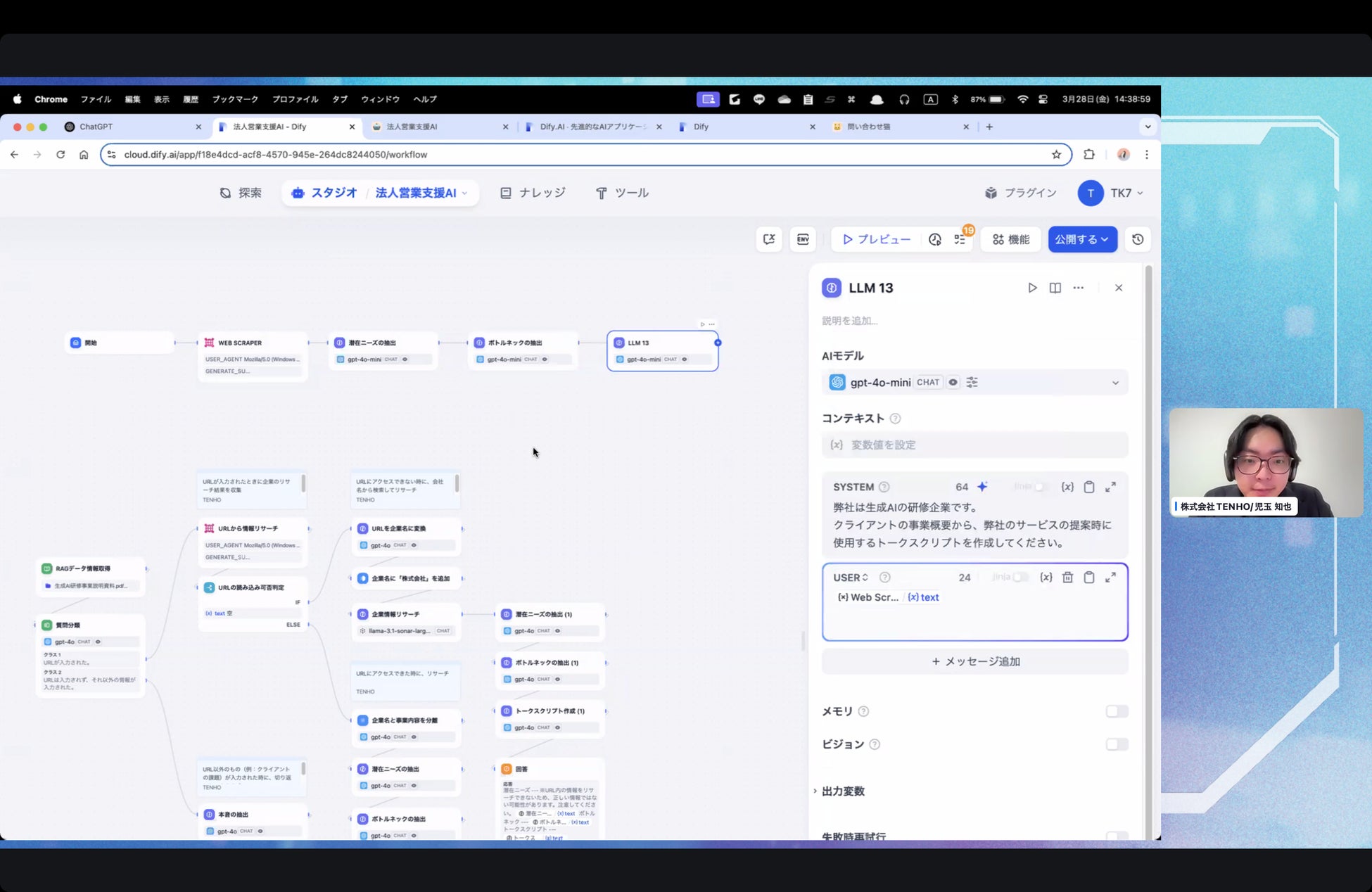Delete the USER message with trash icon
Image resolution: width=1372 pixels, height=892 pixels.
[1067, 577]
